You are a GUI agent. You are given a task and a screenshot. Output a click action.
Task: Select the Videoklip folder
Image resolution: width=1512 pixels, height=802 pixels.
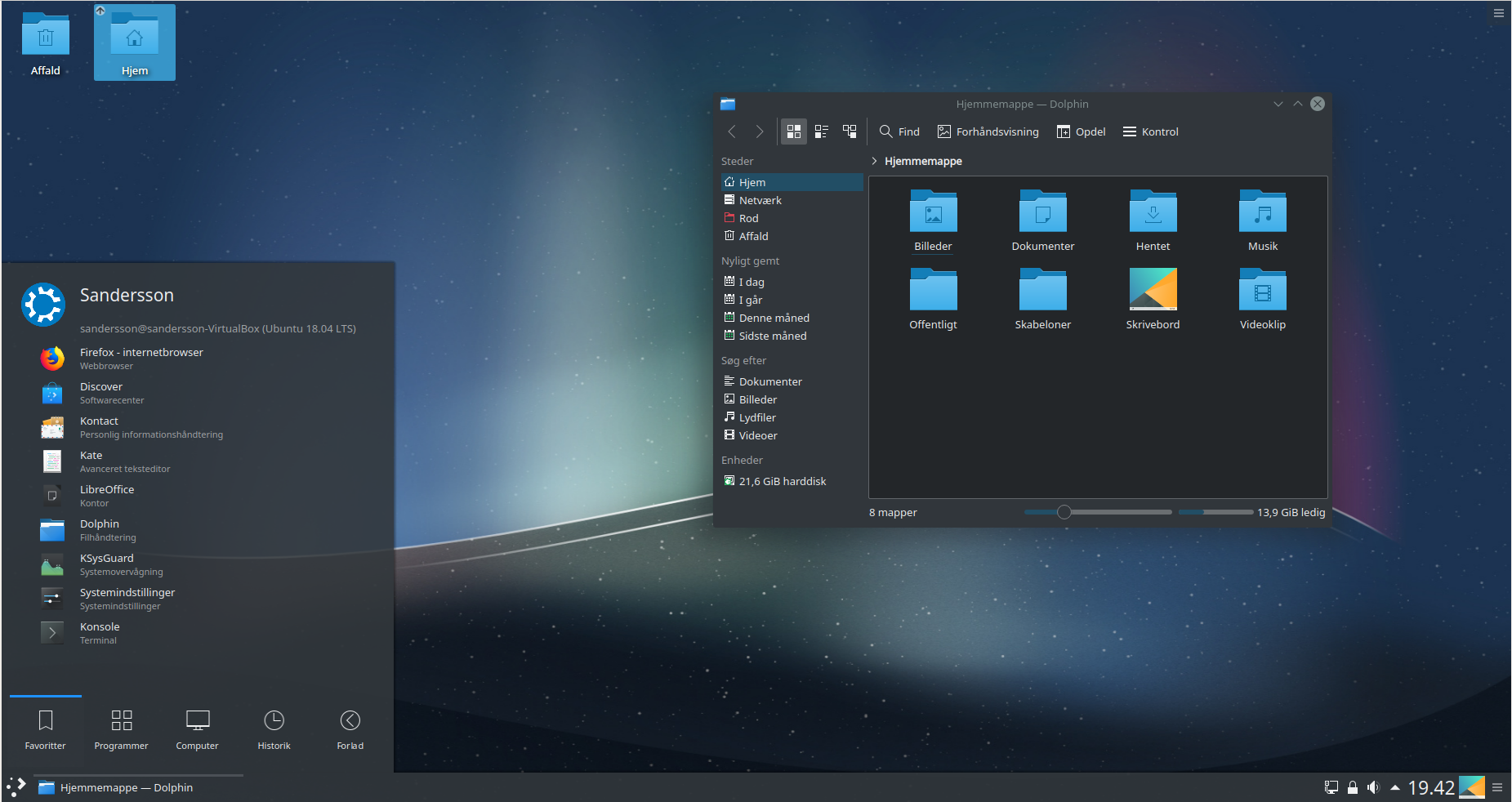(1263, 299)
